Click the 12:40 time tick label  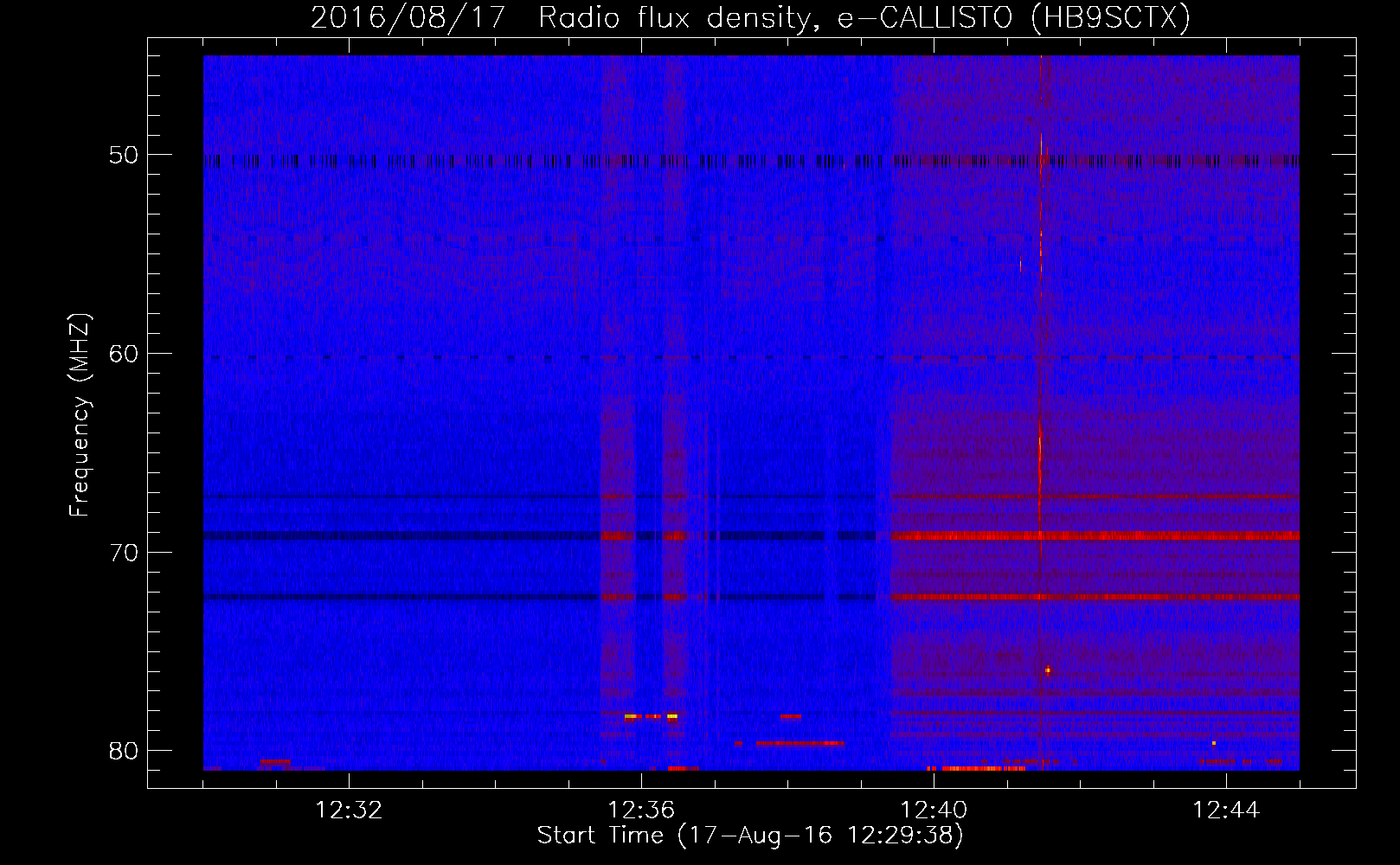(x=934, y=811)
